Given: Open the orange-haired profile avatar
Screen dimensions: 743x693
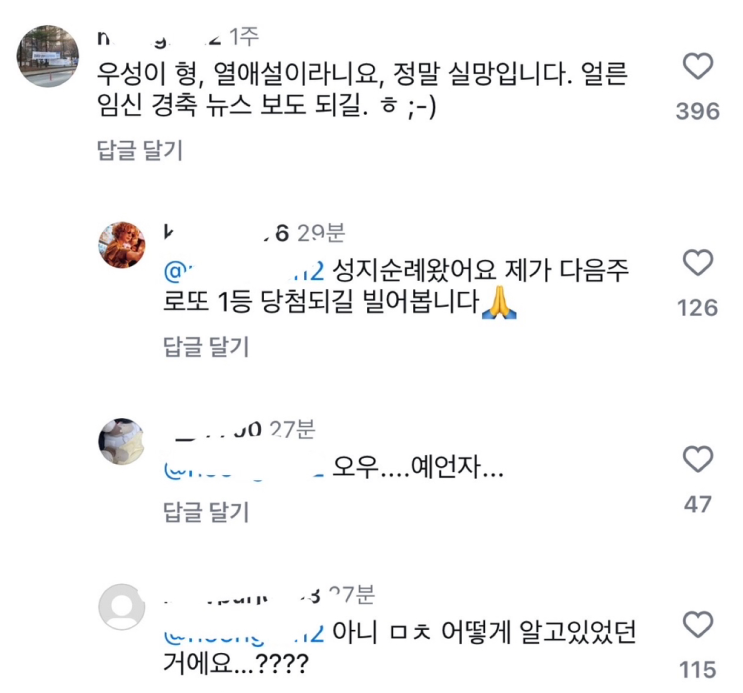Looking at the screenshot, I should tap(122, 245).
